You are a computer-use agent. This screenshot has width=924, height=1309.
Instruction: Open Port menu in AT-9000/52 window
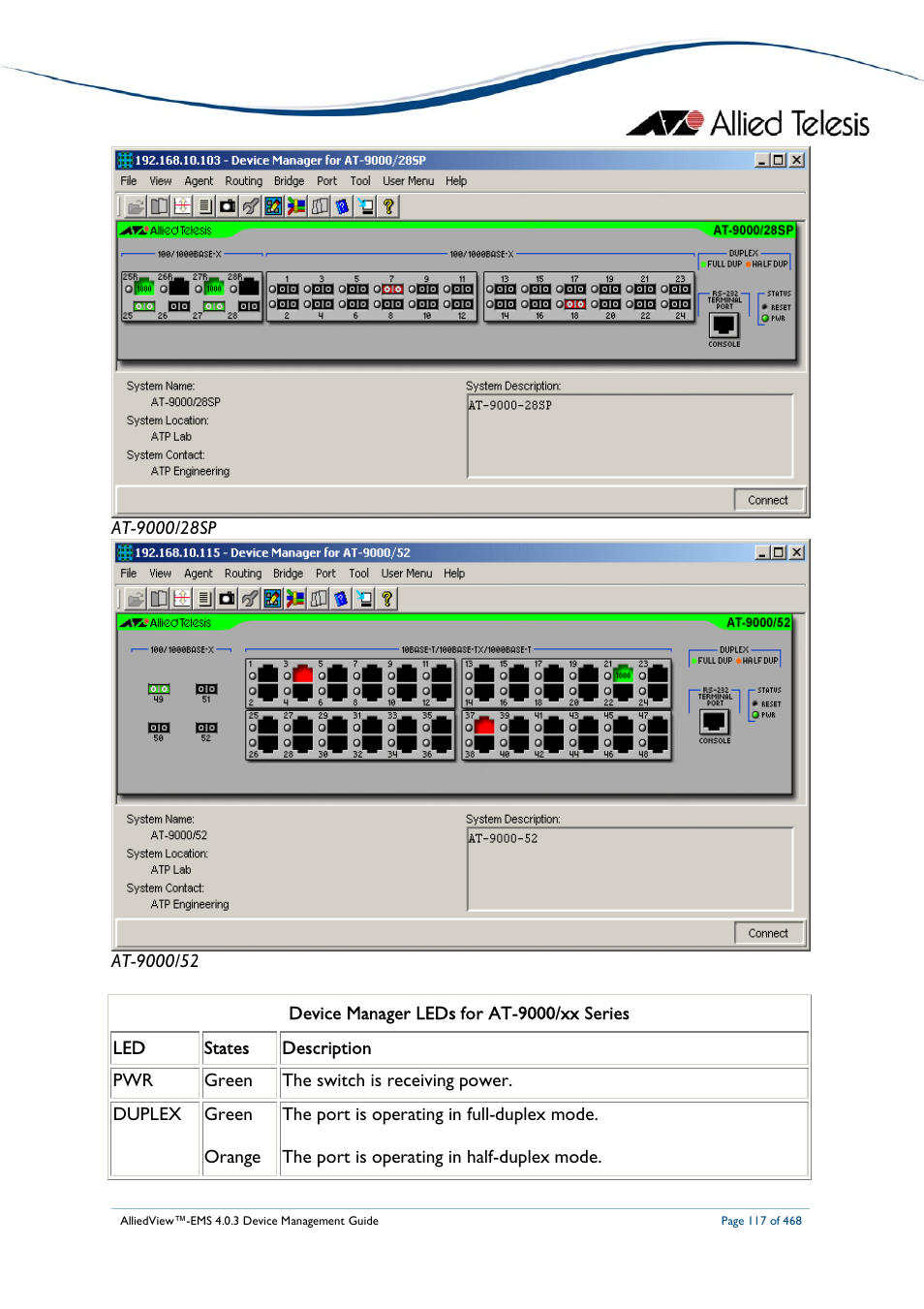point(325,574)
